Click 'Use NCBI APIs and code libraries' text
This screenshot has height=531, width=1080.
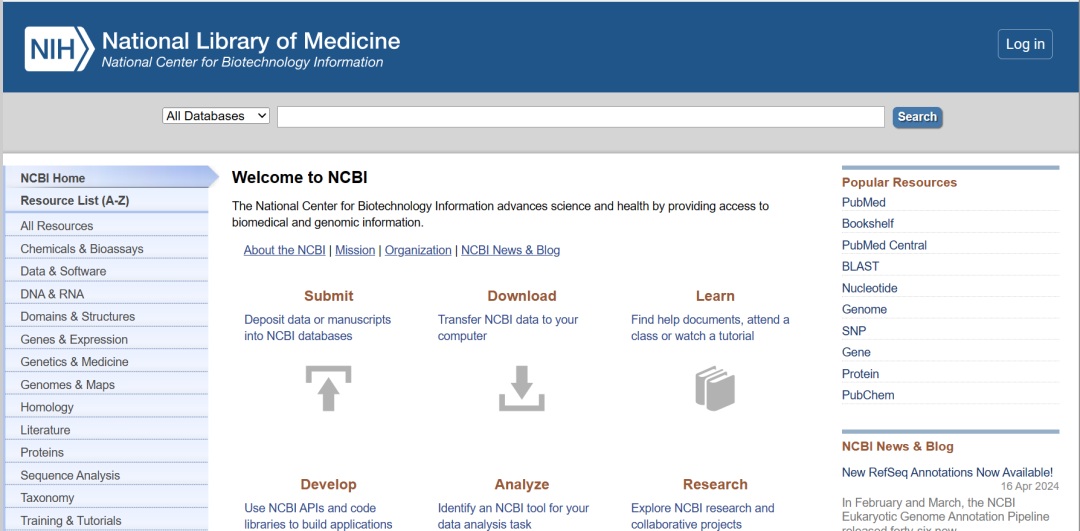[318, 516]
